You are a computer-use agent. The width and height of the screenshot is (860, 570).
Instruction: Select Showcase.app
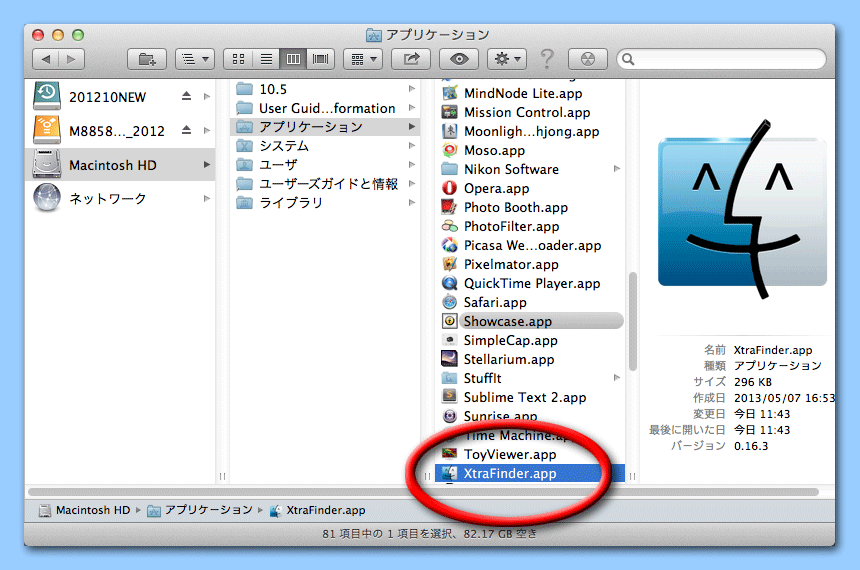[x=531, y=321]
